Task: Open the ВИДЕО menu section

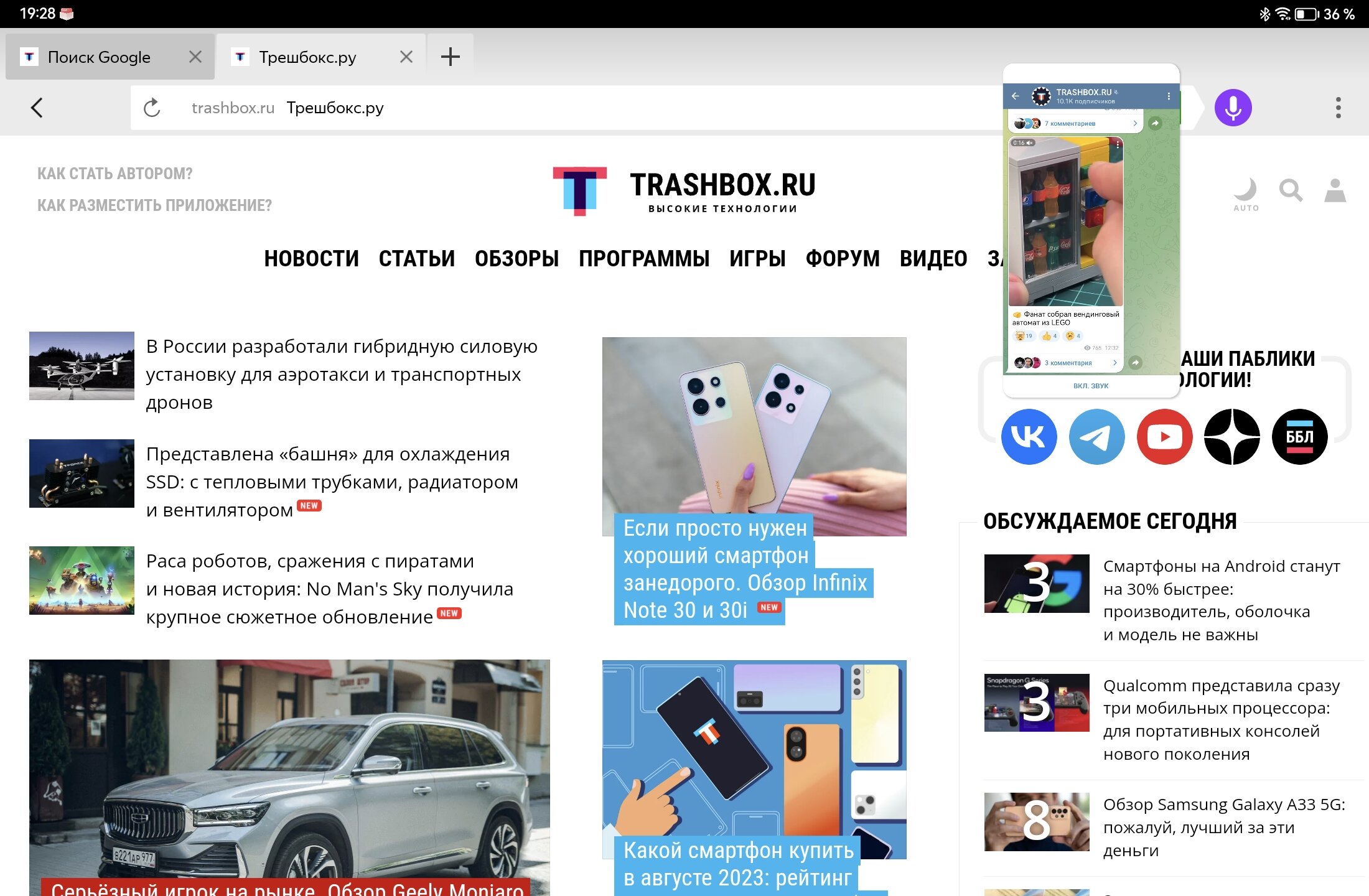Action: point(933,258)
